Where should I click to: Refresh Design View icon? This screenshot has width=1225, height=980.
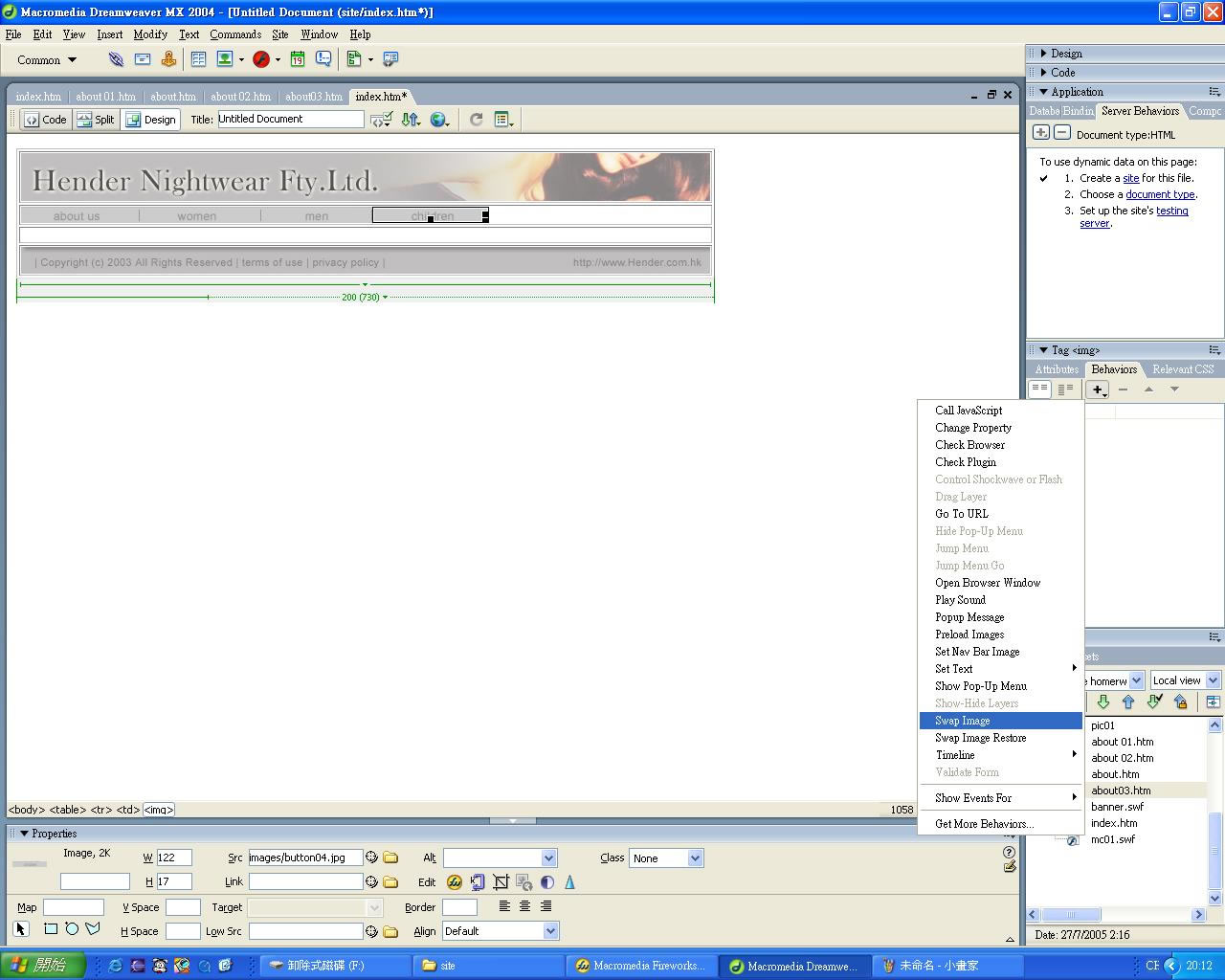point(476,120)
